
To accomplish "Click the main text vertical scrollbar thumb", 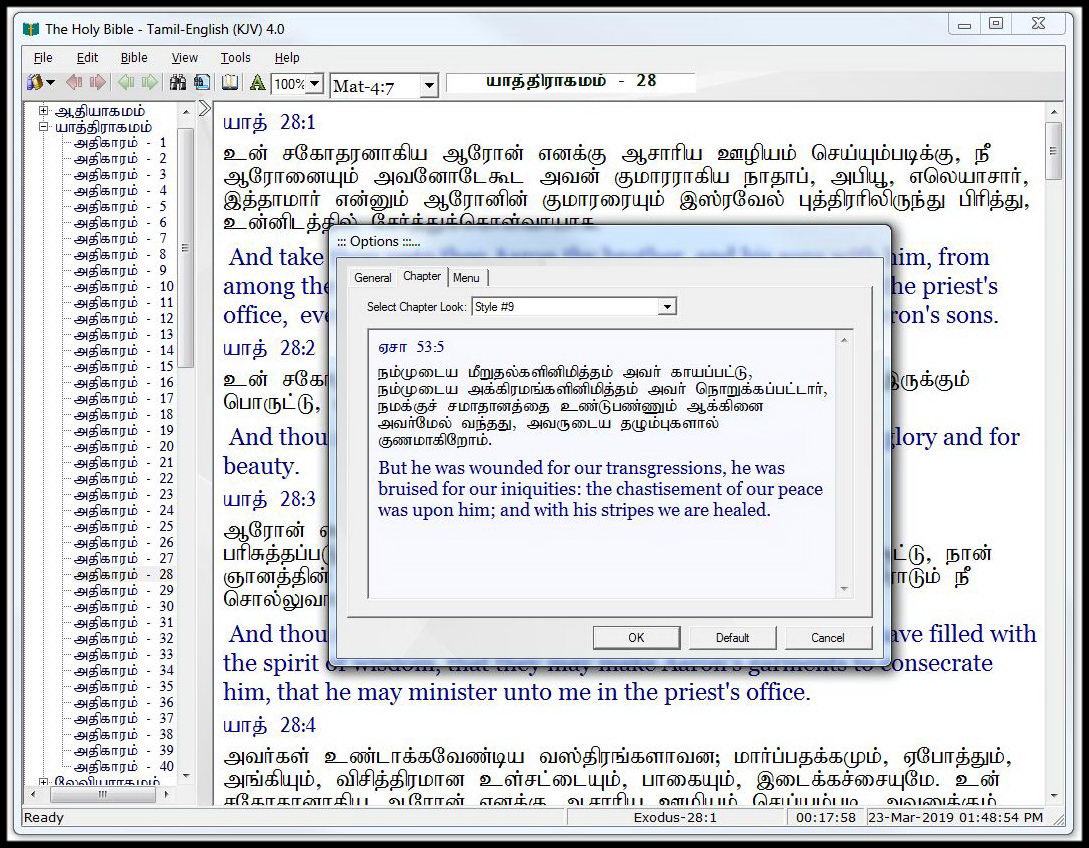I will [1054, 151].
